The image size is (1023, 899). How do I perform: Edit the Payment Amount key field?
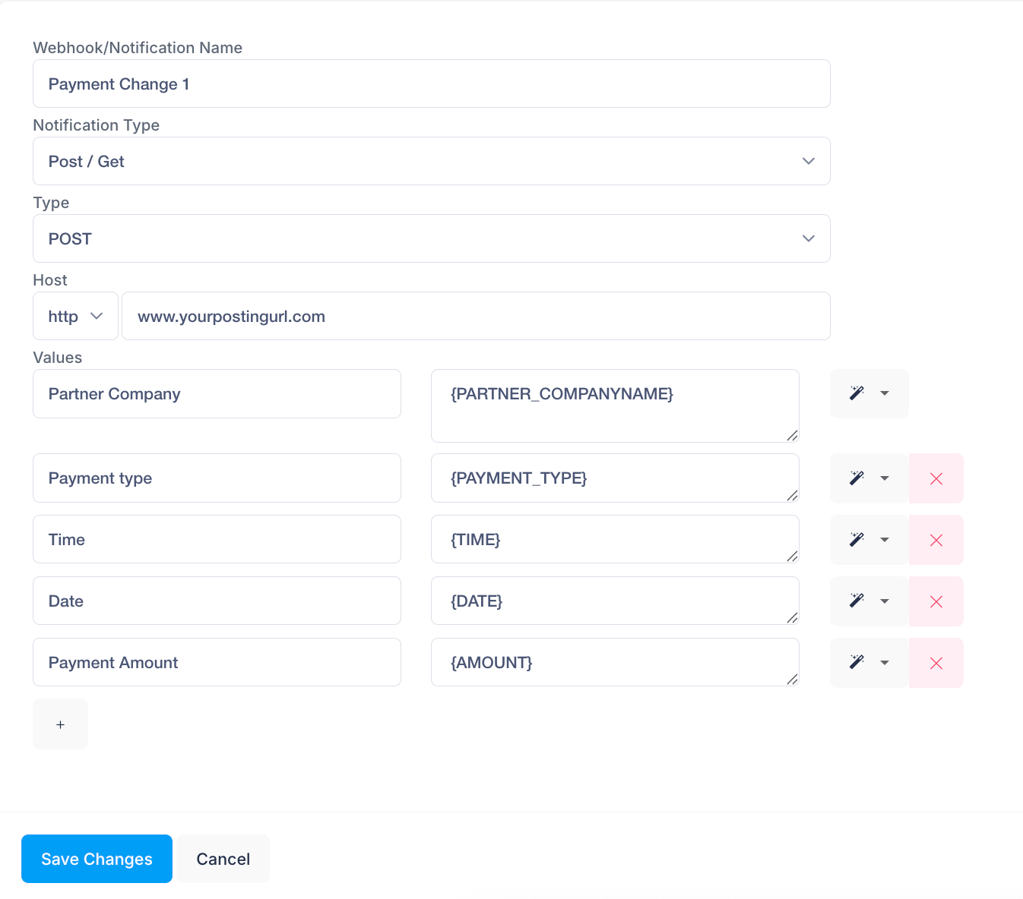pyautogui.click(x=216, y=662)
